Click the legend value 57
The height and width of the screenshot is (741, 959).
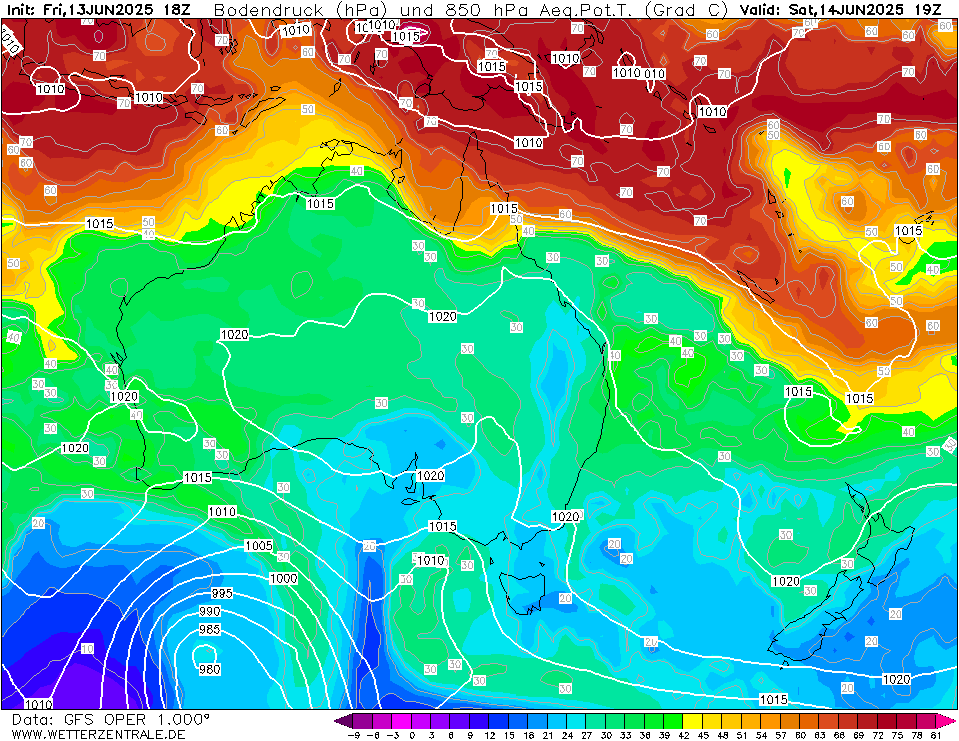coord(780,735)
